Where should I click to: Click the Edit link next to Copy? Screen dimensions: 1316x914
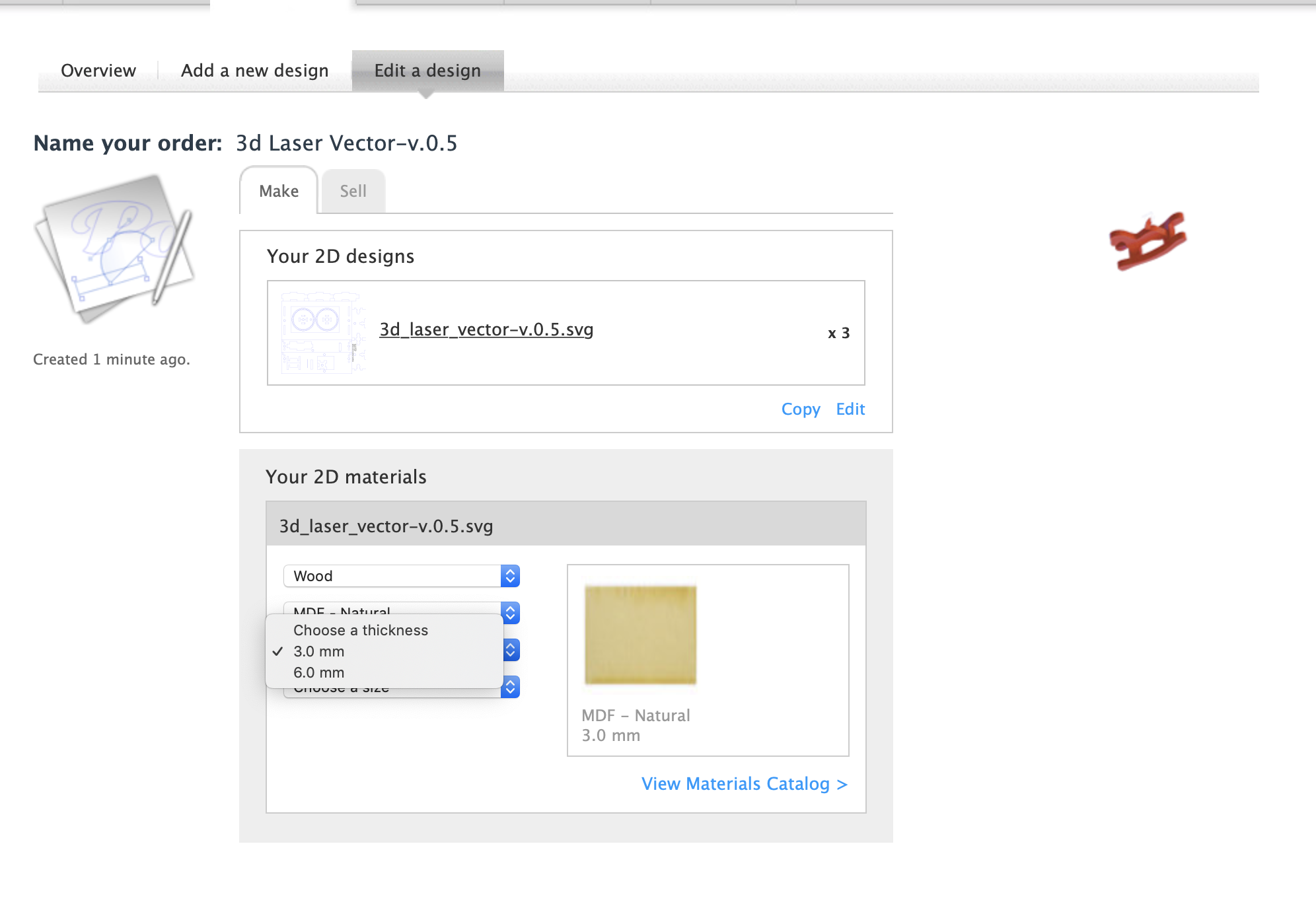point(850,409)
